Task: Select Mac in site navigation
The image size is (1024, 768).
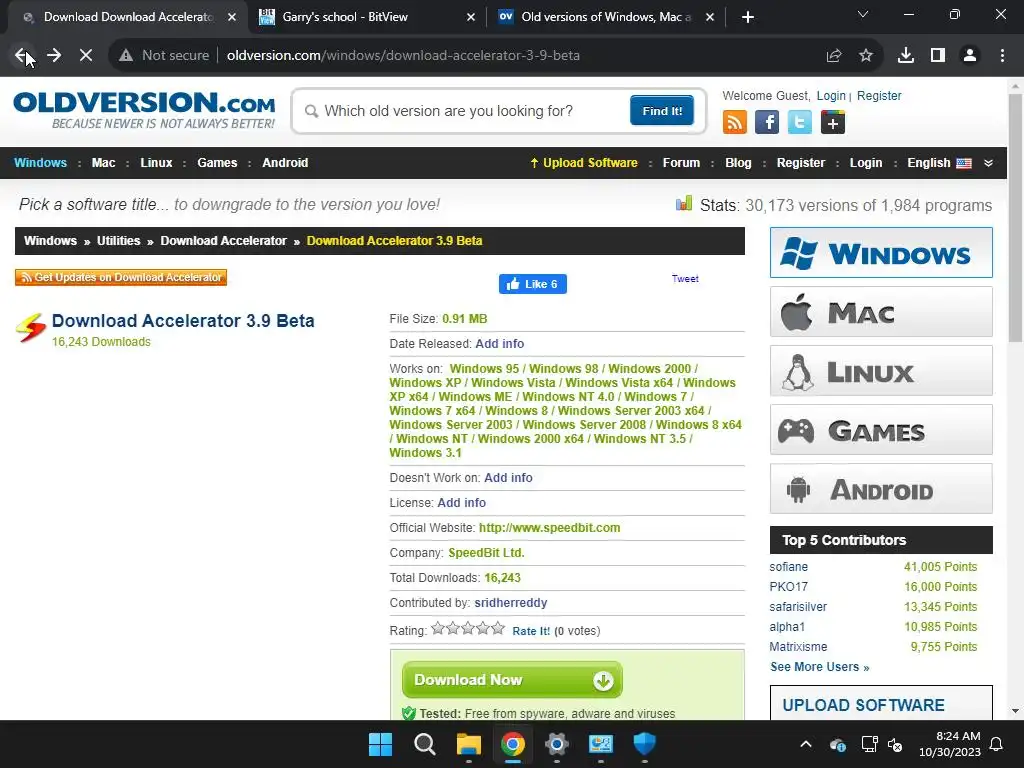Action: pyautogui.click(x=103, y=163)
